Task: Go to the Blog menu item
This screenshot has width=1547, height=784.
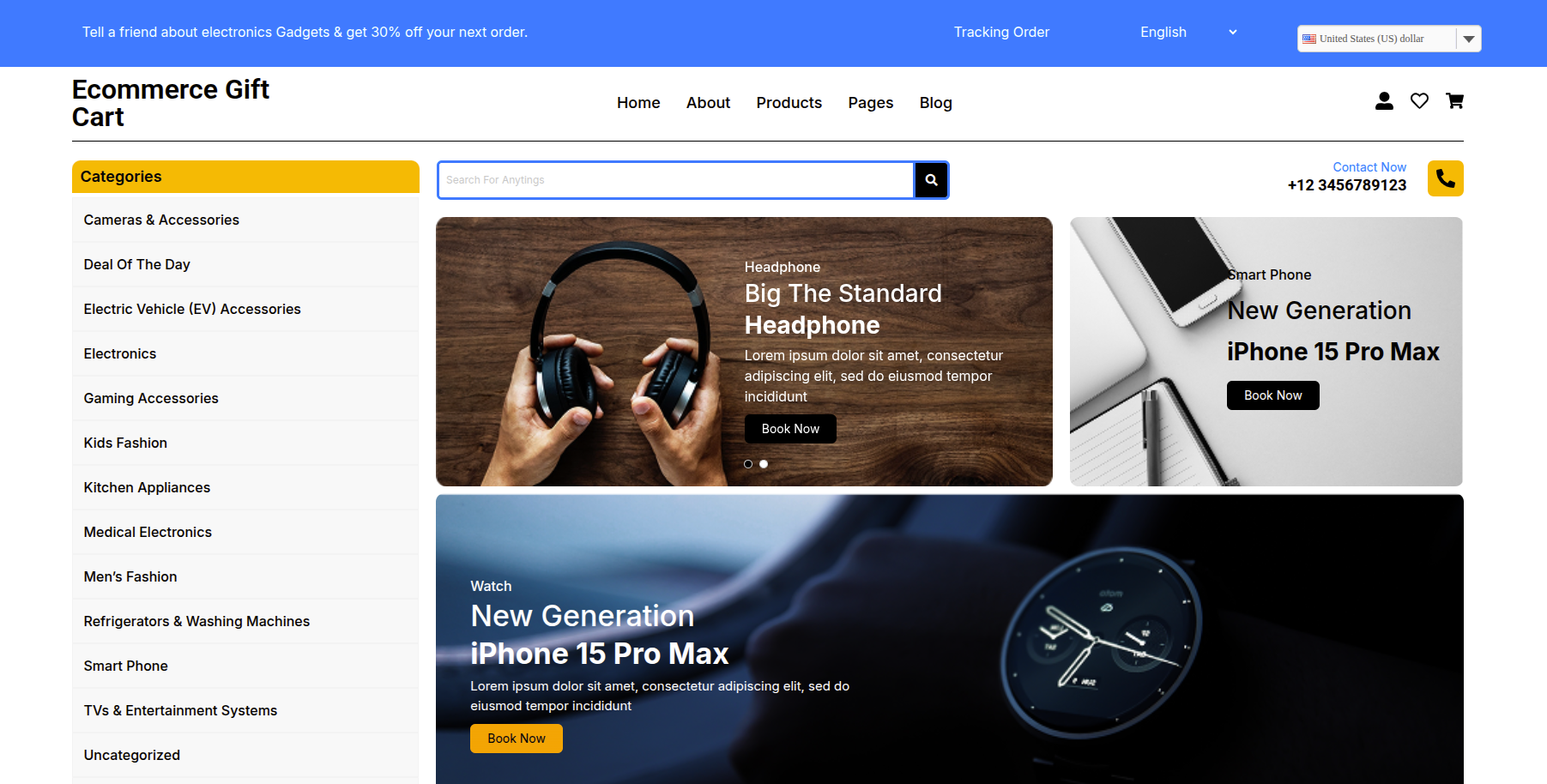Action: click(935, 103)
